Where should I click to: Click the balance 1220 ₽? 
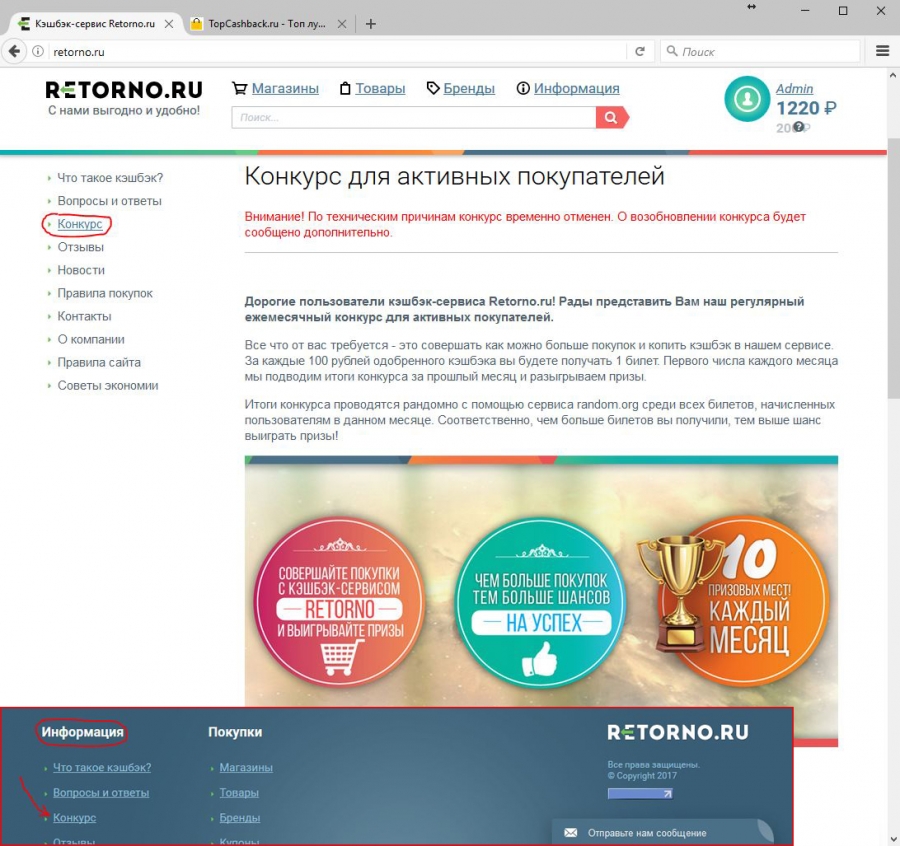point(806,108)
